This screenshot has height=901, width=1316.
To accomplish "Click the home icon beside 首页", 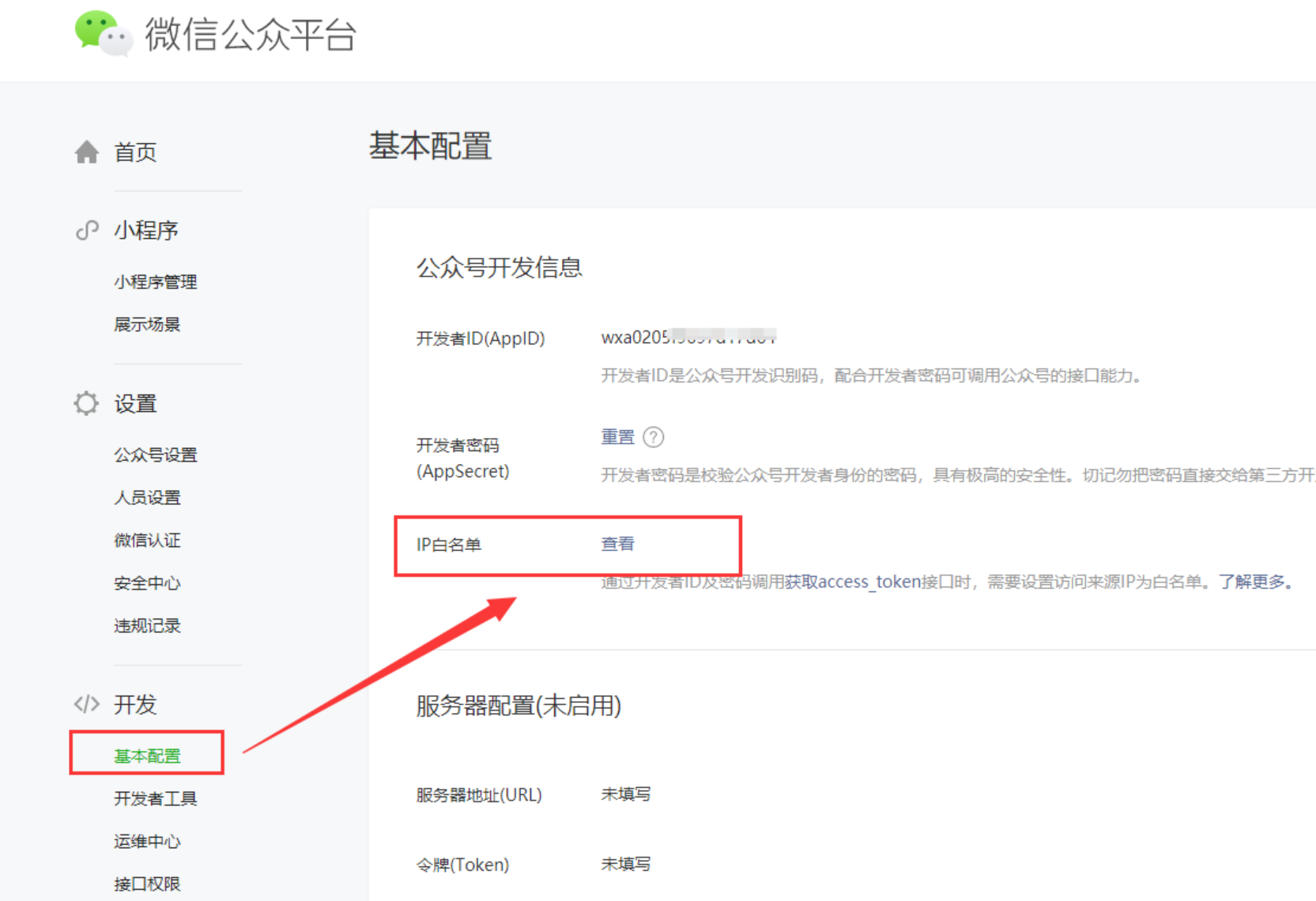I will pos(87,152).
